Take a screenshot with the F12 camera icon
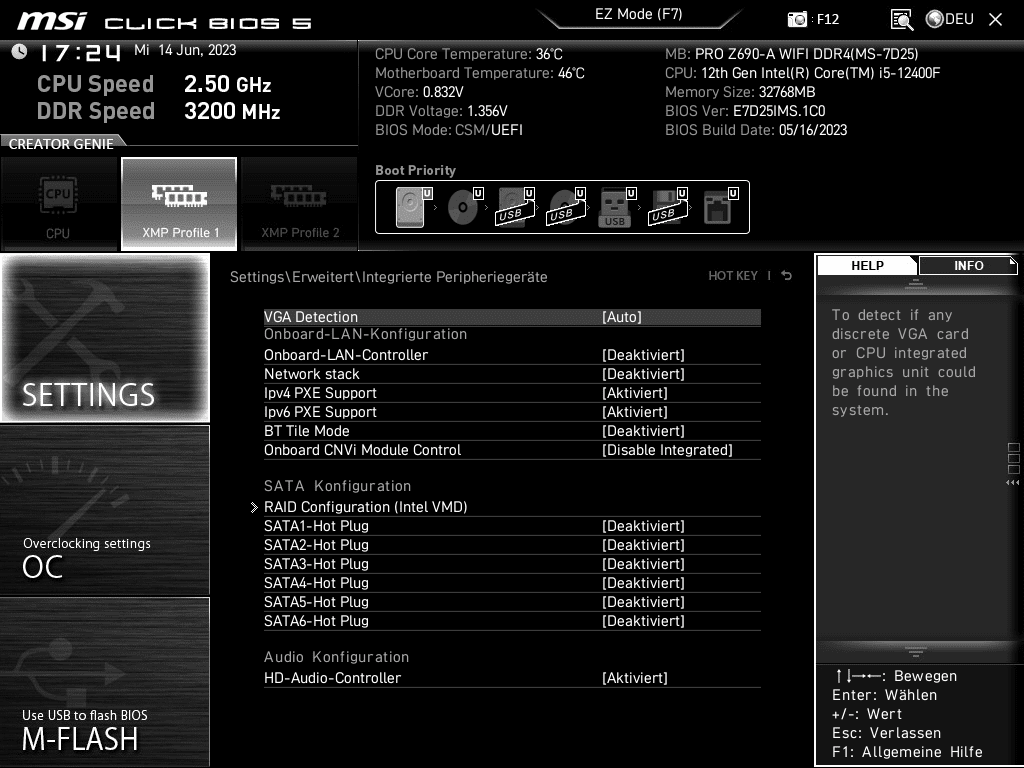This screenshot has height=768, width=1024. coord(797,19)
